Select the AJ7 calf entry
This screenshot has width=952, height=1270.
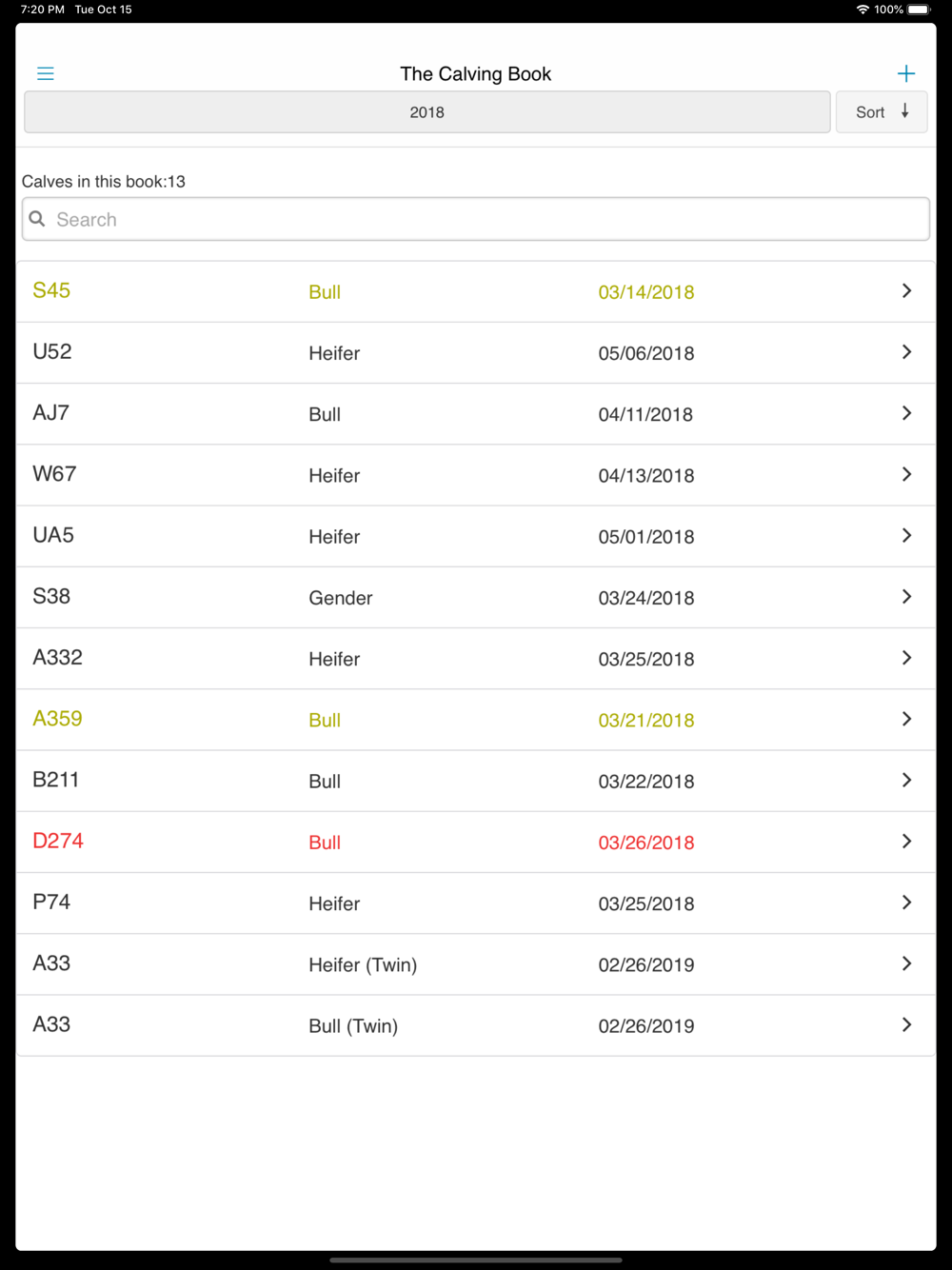click(x=51, y=413)
